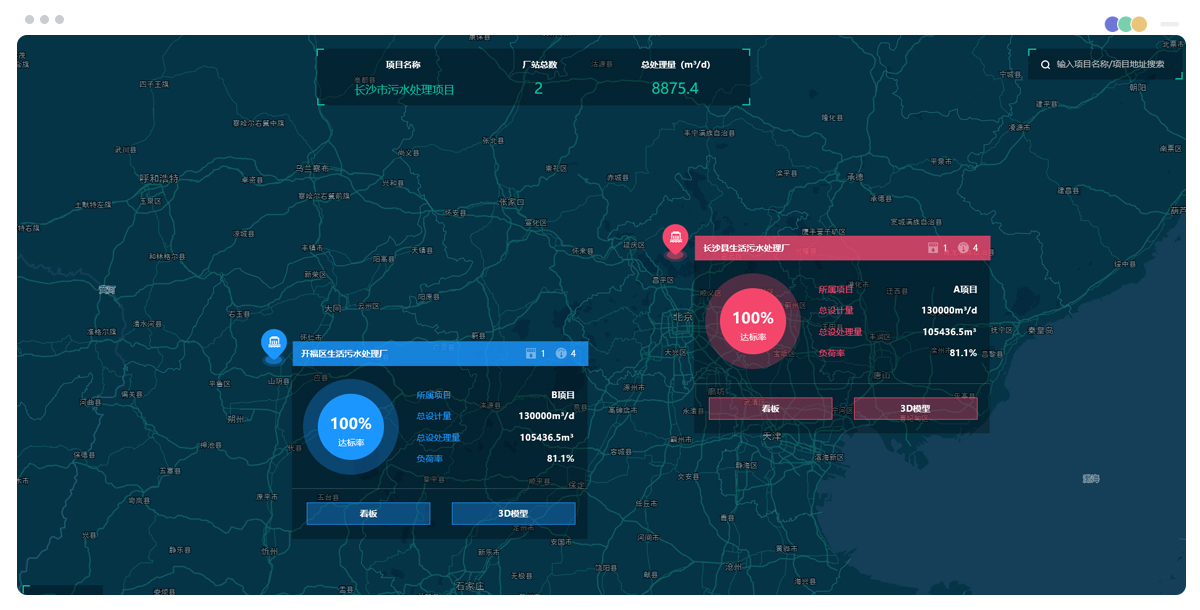Click the 总处理量 value 8875.4

(675, 88)
